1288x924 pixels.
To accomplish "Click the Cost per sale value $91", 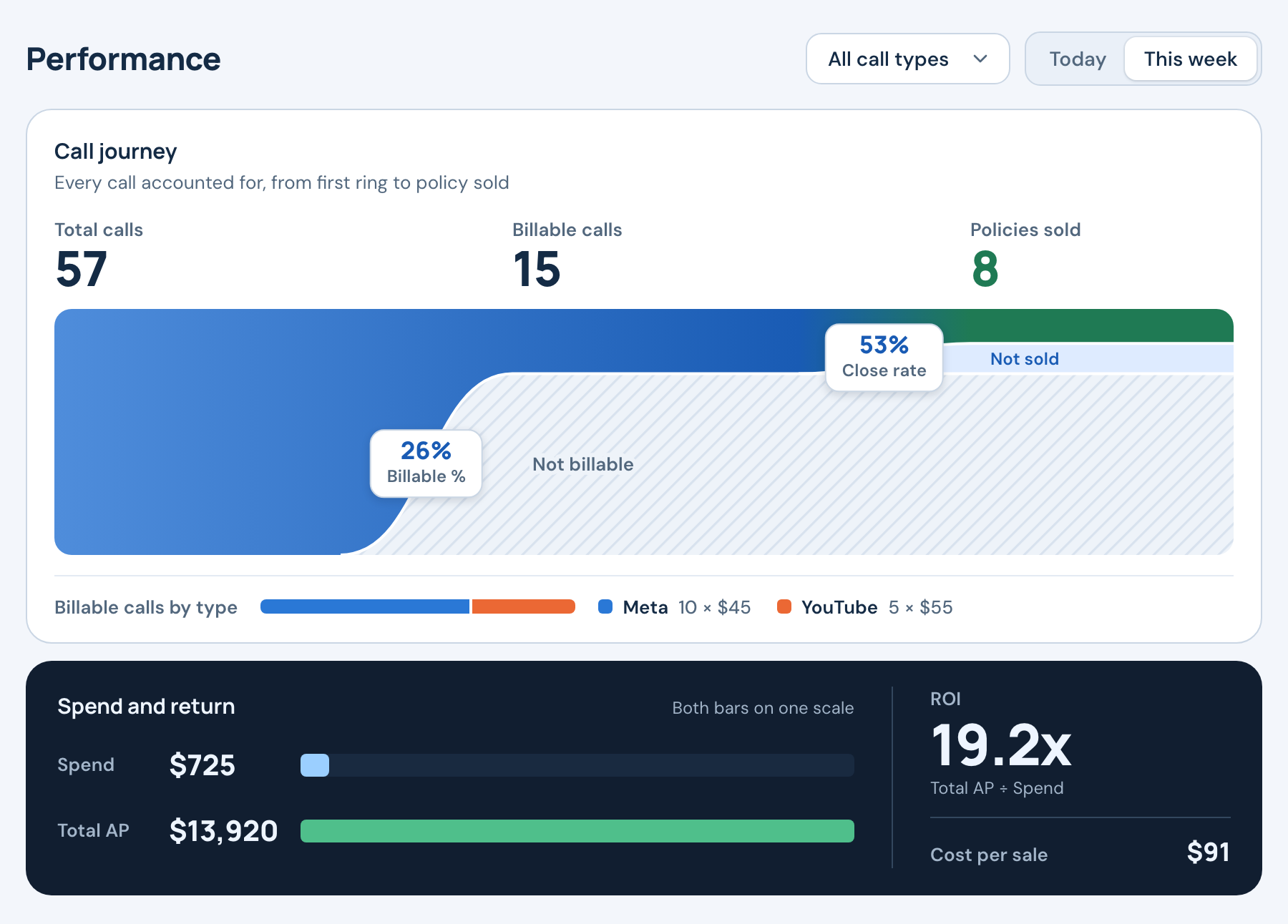I will pyautogui.click(x=1208, y=852).
